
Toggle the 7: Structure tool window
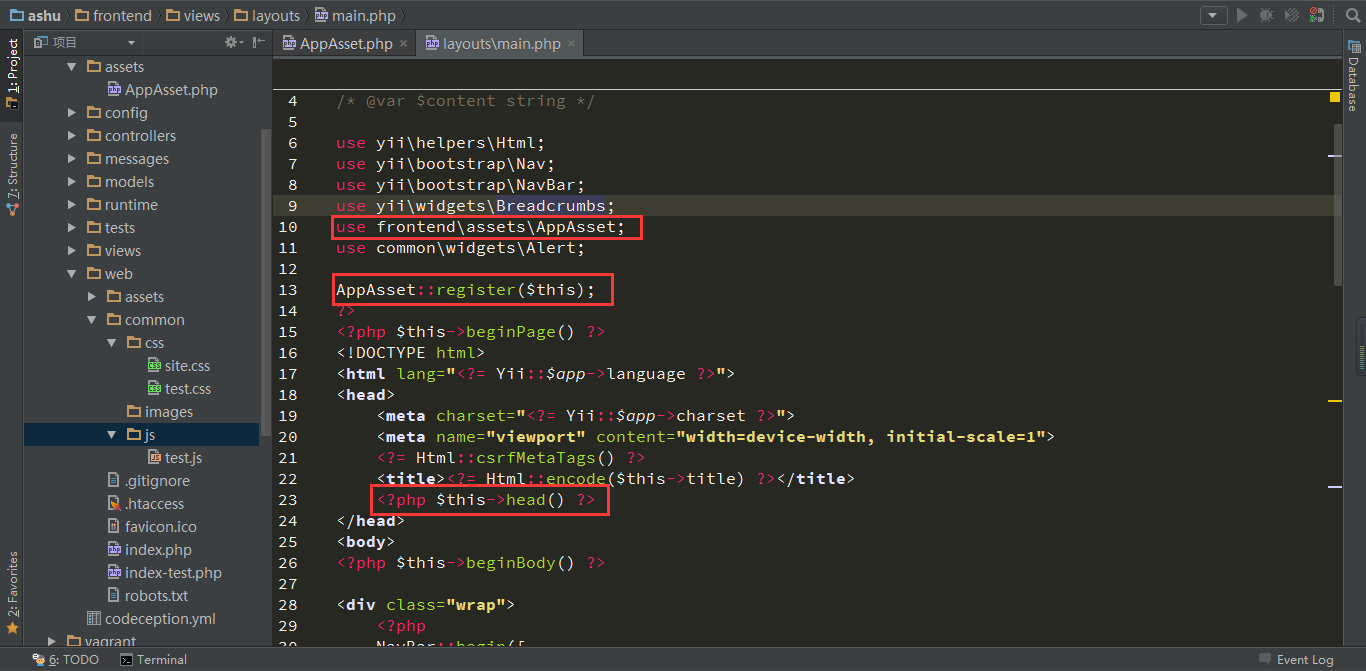click(x=12, y=174)
